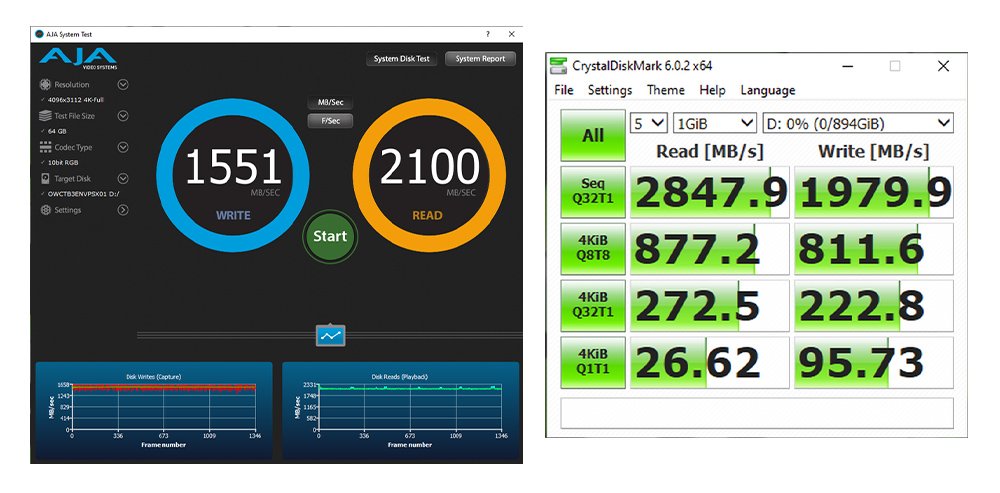Open the File menu in CrystalDiskMark
This screenshot has height=493, width=1000.
pos(564,90)
